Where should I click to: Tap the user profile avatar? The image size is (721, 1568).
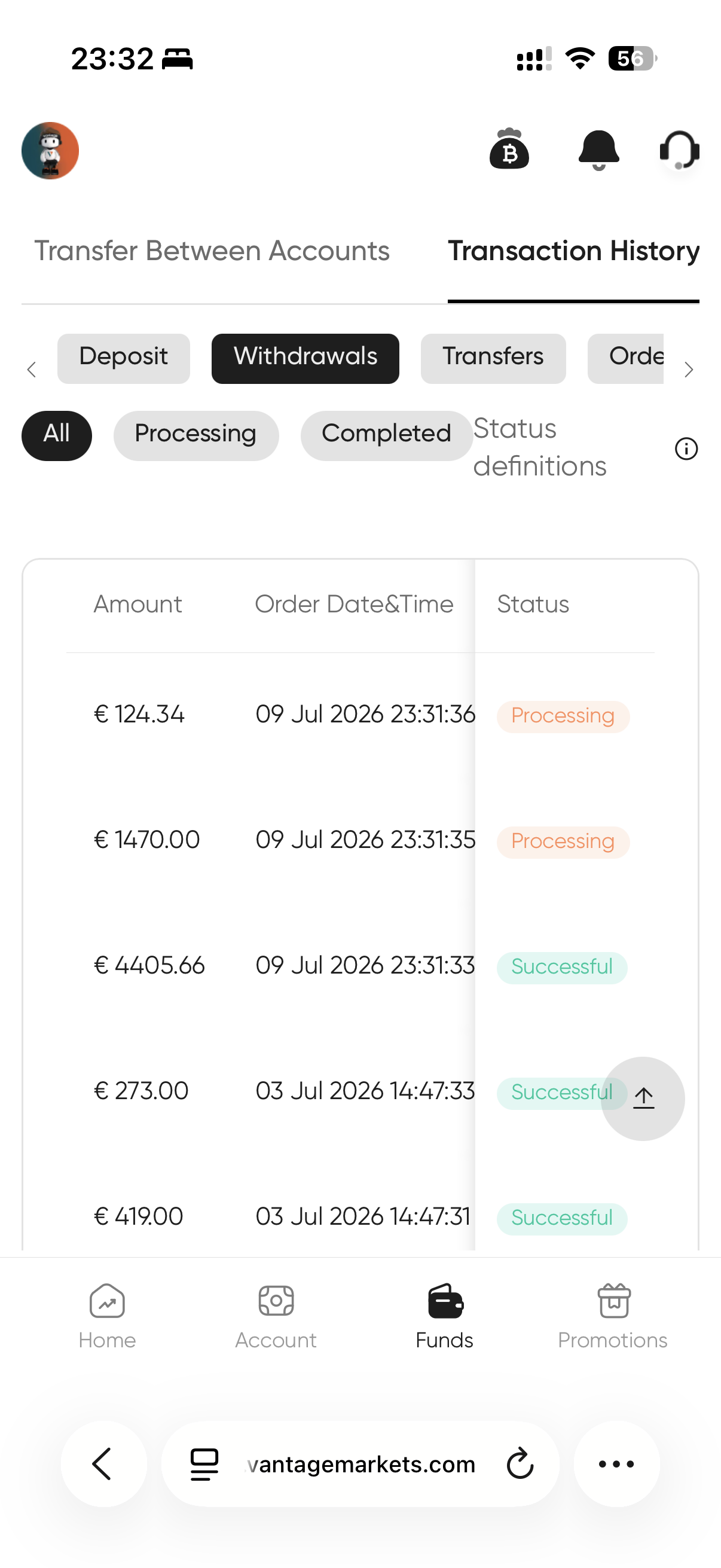pos(50,151)
